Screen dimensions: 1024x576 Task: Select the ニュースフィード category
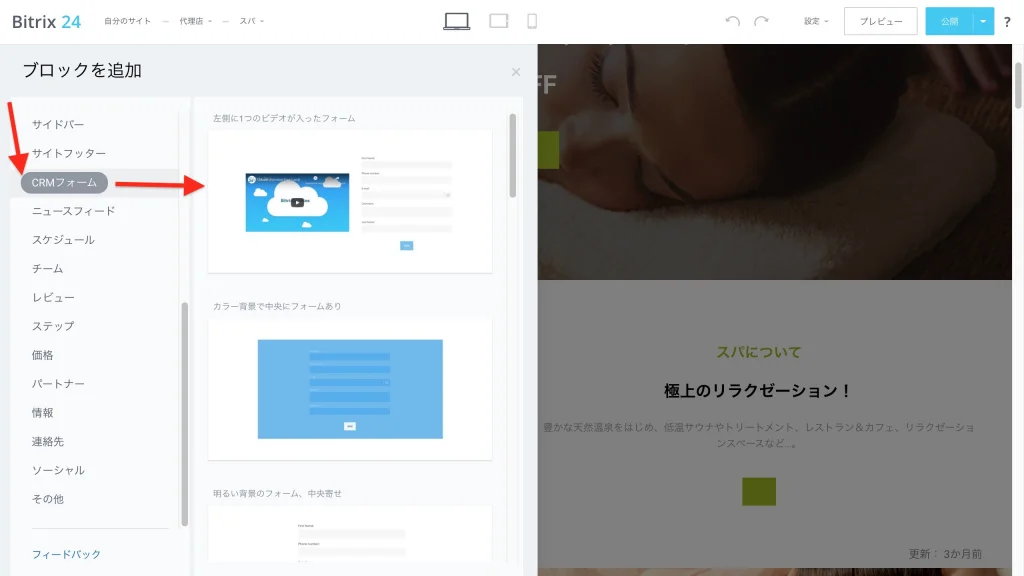click(73, 211)
